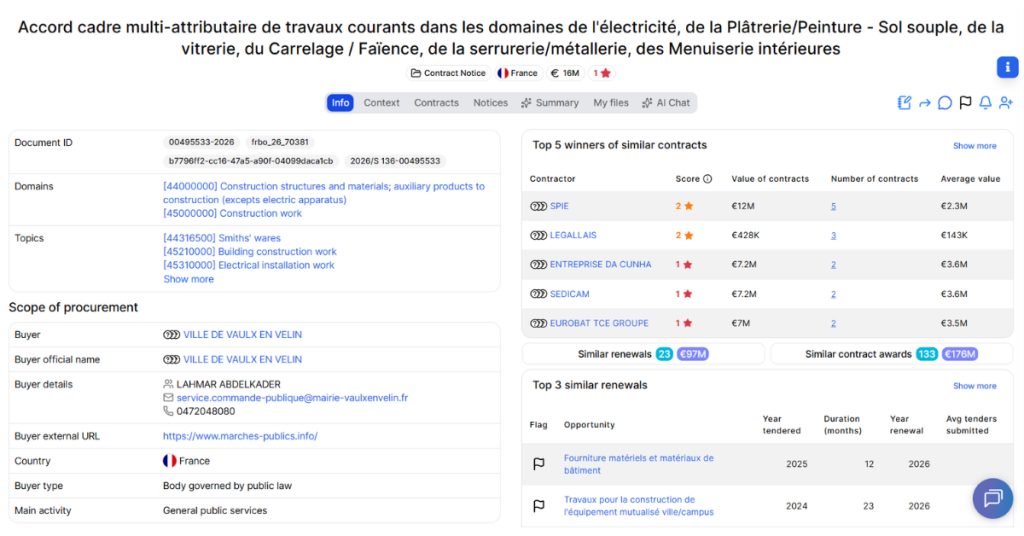The image size is (1024, 536).
Task: Open Travaux pour la construction opportunity
Action: click(x=639, y=506)
